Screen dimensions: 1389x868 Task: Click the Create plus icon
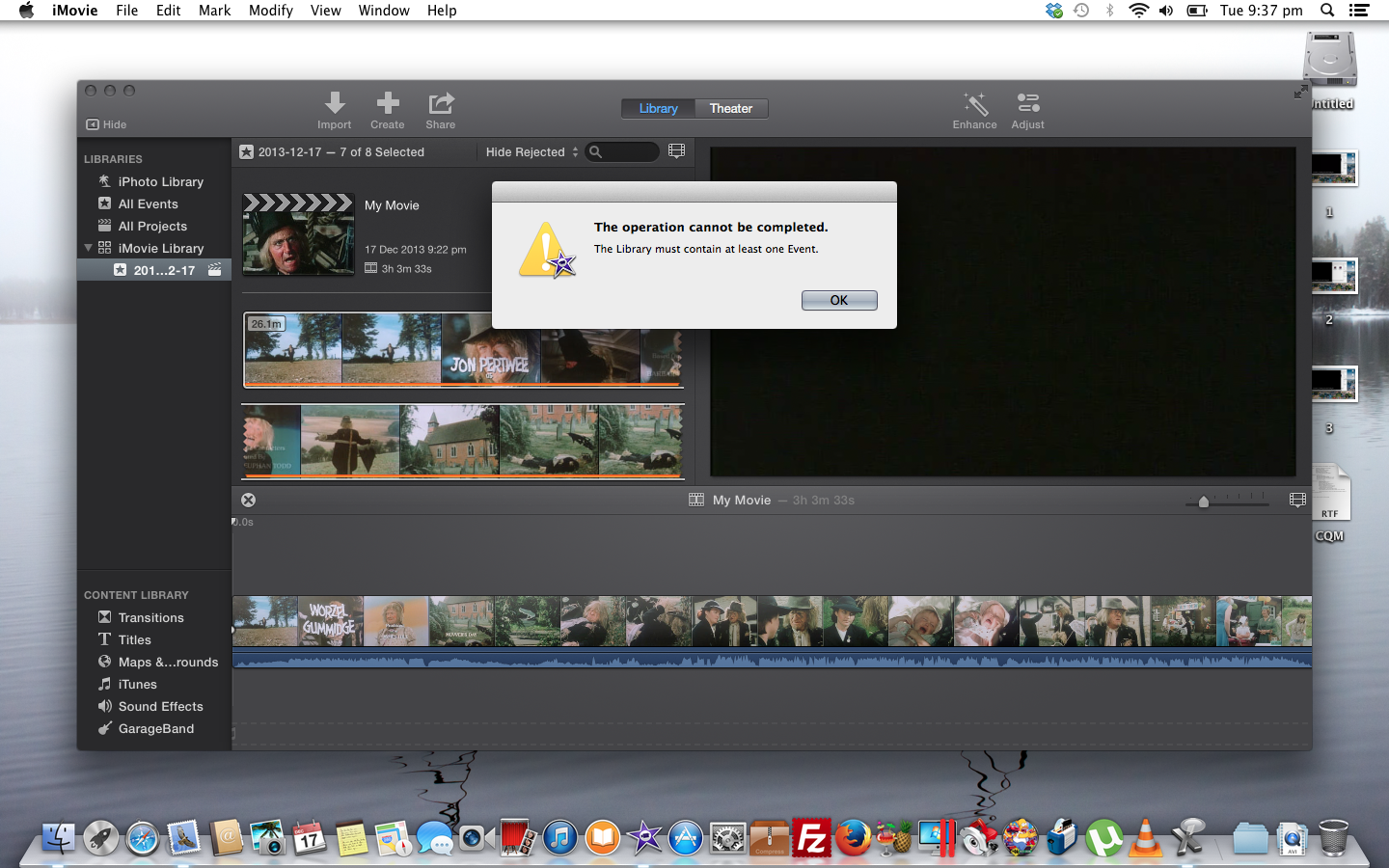tap(388, 103)
